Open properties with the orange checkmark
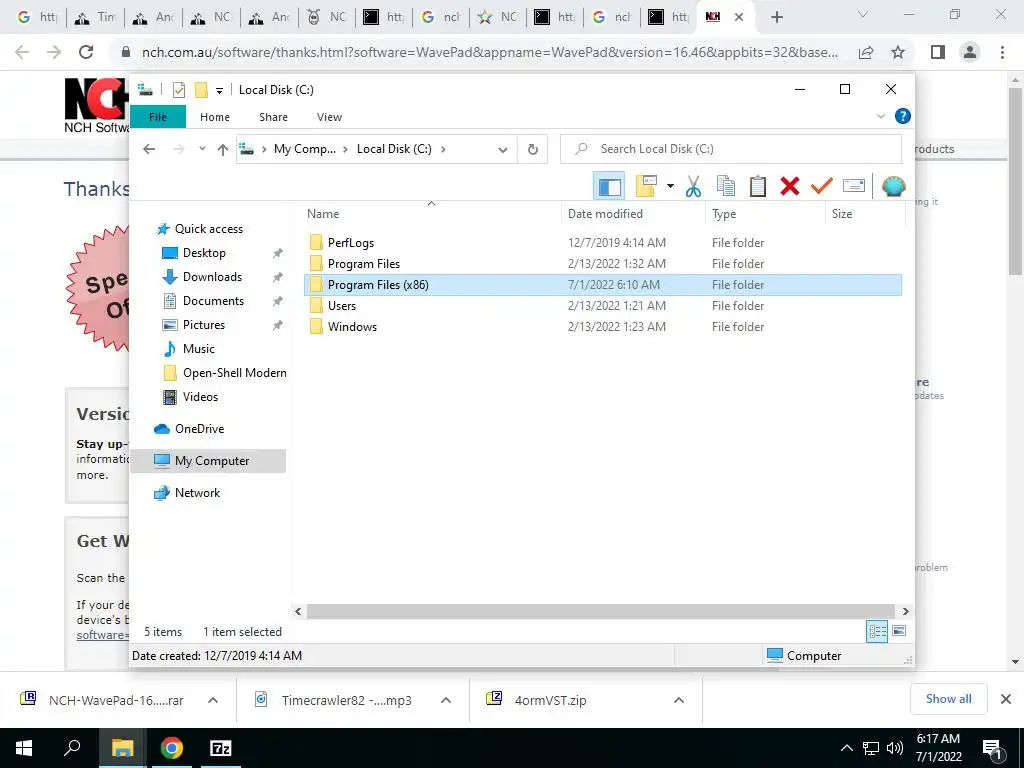The width and height of the screenshot is (1024, 768). click(x=822, y=186)
